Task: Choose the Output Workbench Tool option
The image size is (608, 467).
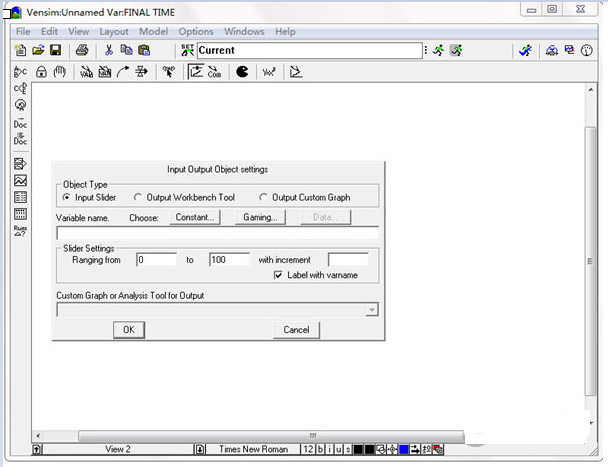Action: point(139,197)
